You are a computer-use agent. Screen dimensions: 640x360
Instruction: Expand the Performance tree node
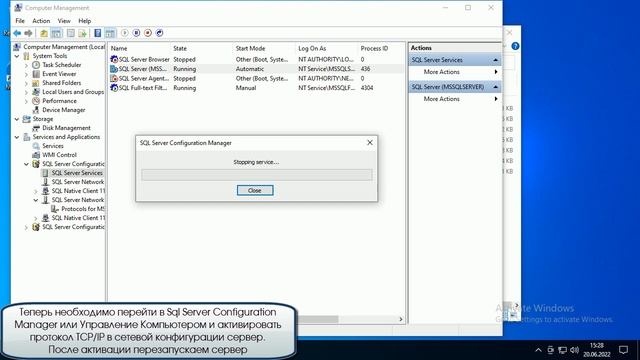point(26,101)
